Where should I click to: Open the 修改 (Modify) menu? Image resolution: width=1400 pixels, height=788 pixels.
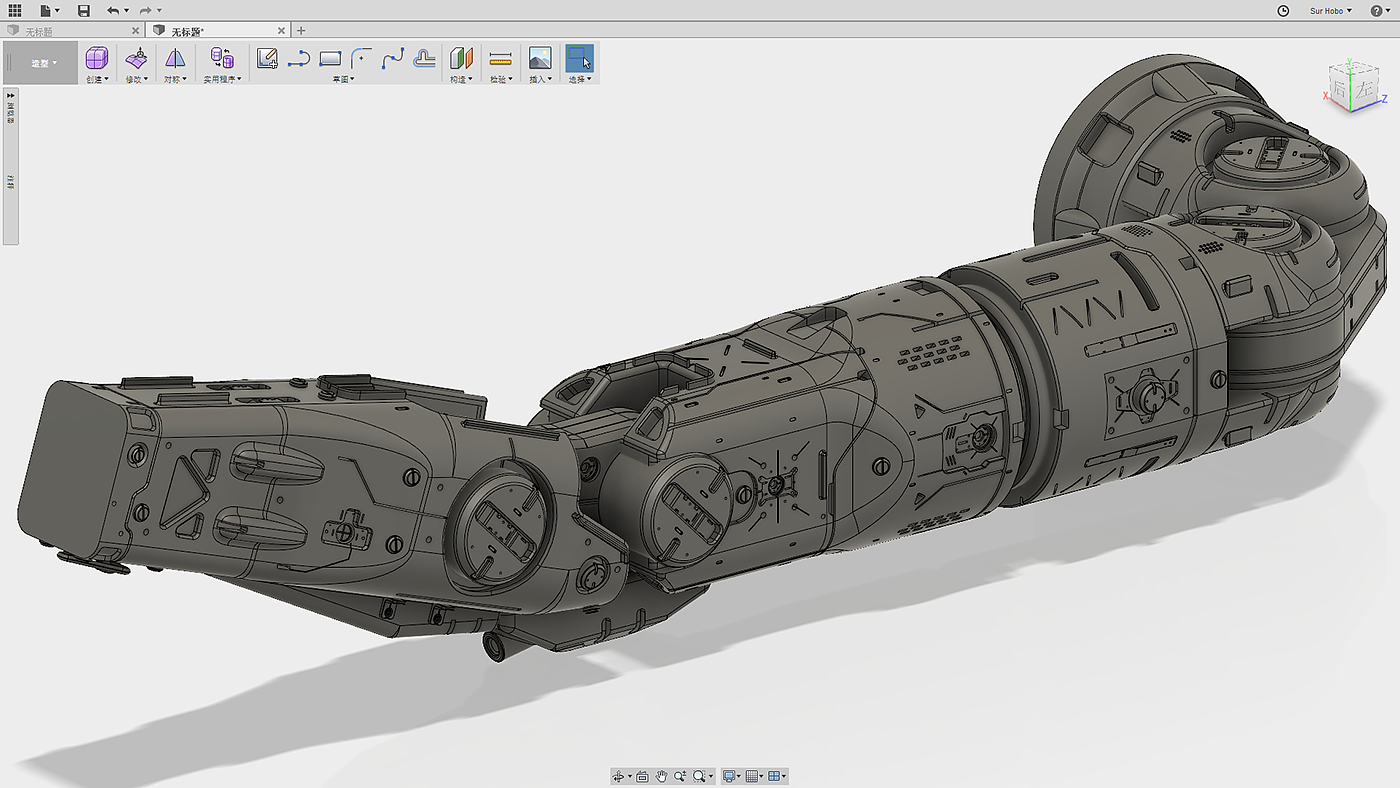(136, 79)
